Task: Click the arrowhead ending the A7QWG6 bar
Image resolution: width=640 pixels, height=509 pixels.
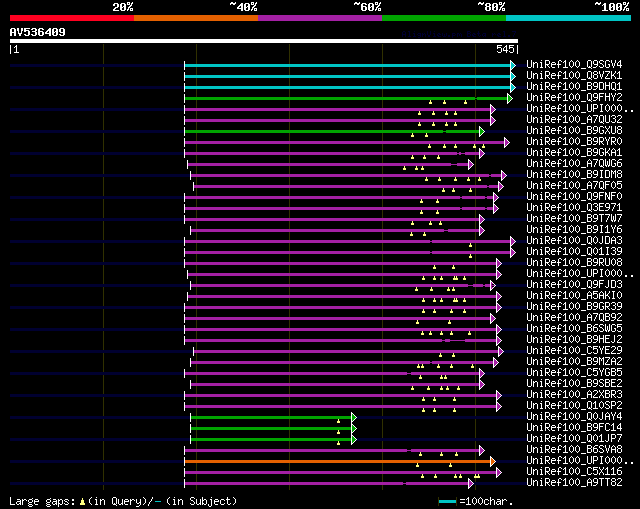Action: click(471, 164)
